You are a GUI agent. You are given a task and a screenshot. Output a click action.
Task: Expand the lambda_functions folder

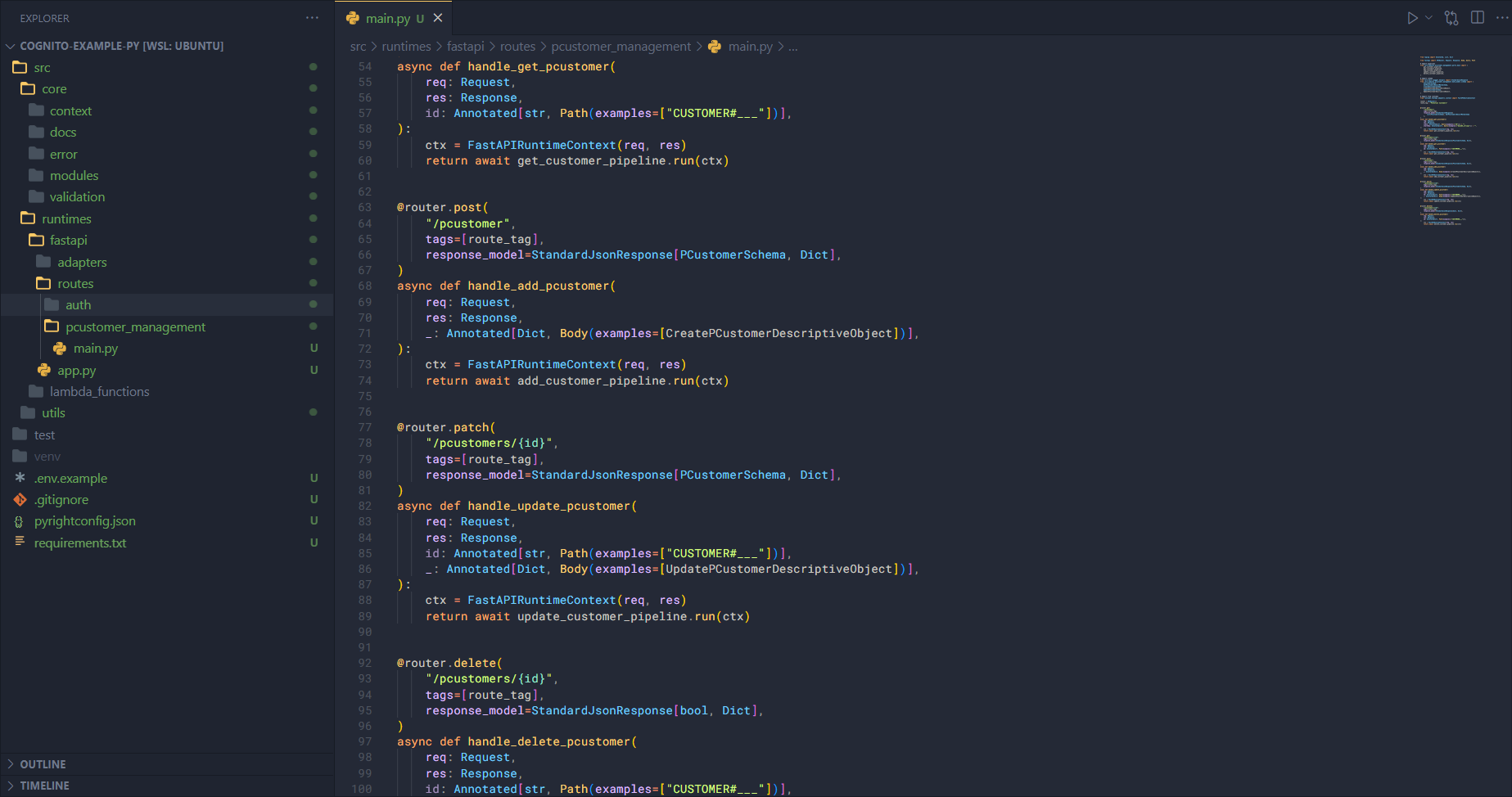click(x=99, y=392)
